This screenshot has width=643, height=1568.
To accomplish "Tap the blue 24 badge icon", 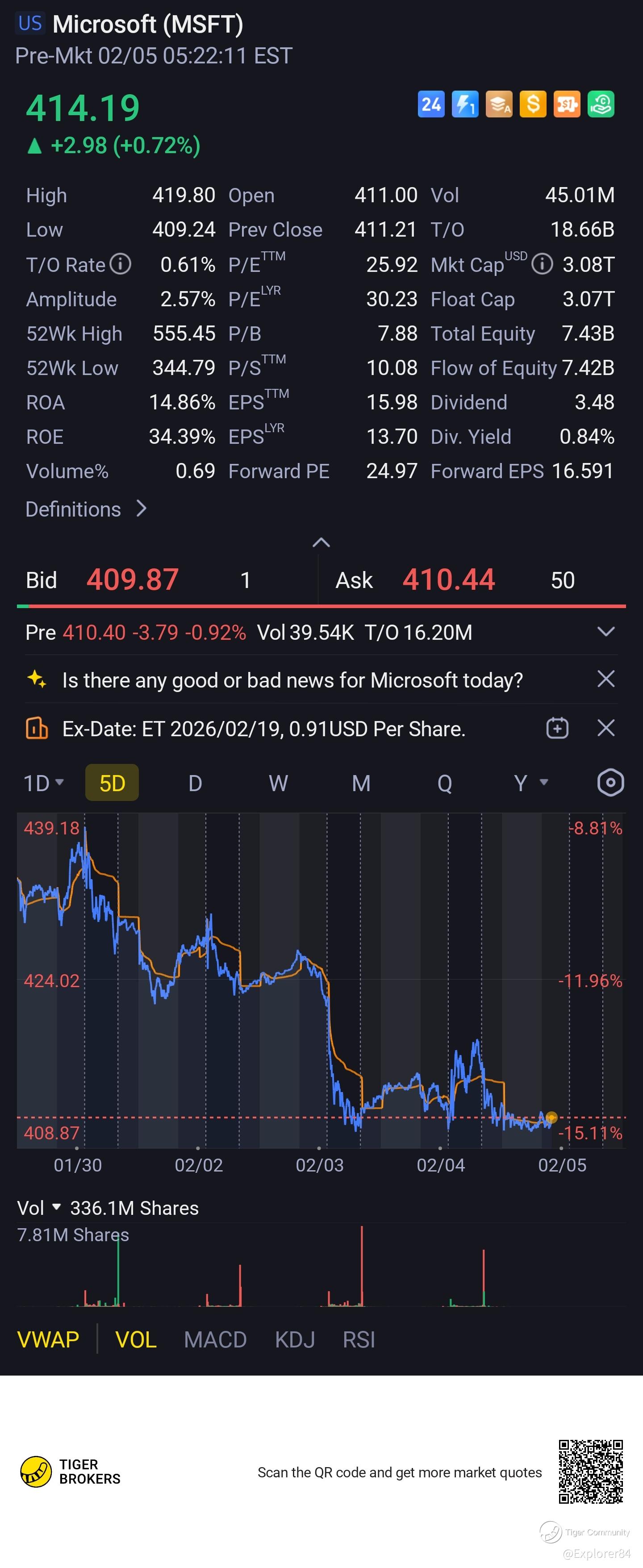I will (x=431, y=104).
